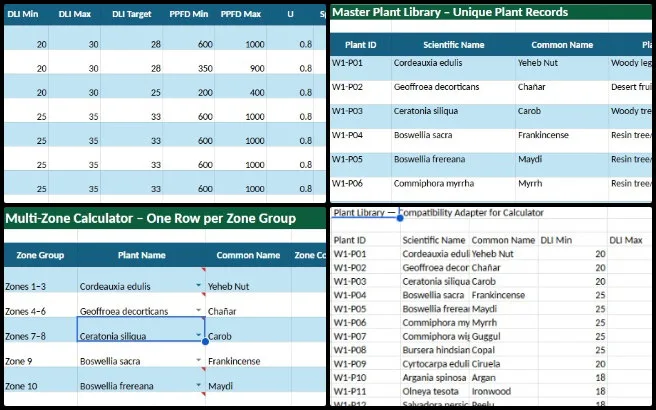Image resolution: width=656 pixels, height=410 pixels.
Task: Select 'Common Name' header in Multi-Zone Calculator
Action: click(248, 255)
